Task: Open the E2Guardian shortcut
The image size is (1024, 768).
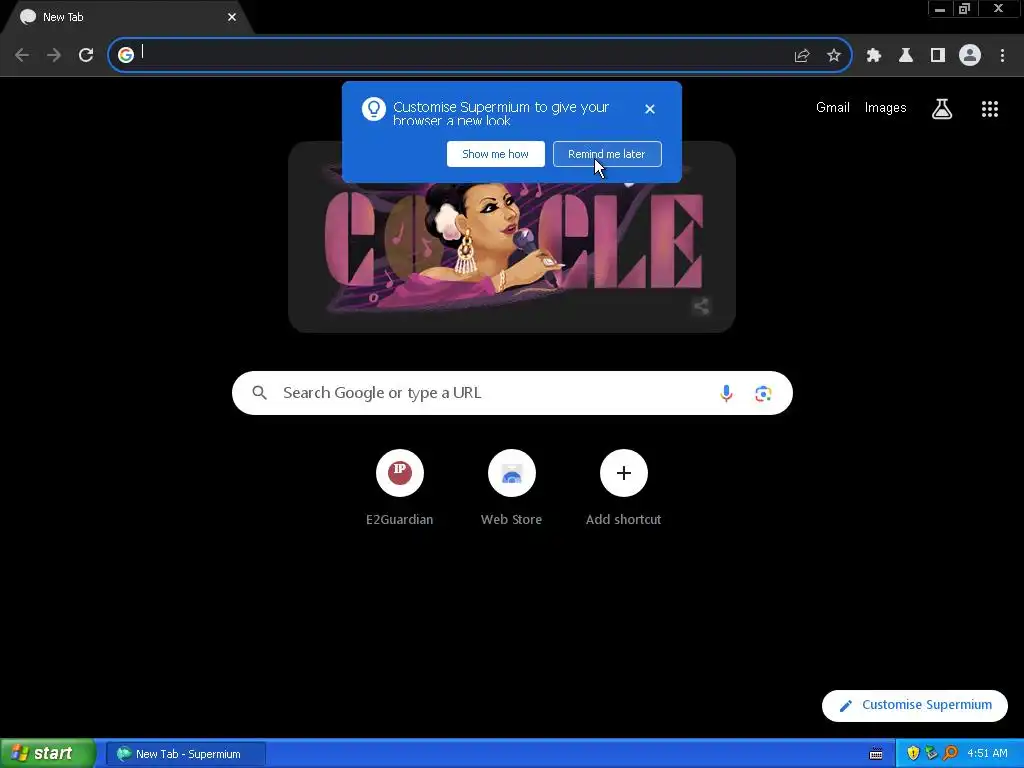Action: pyautogui.click(x=400, y=487)
